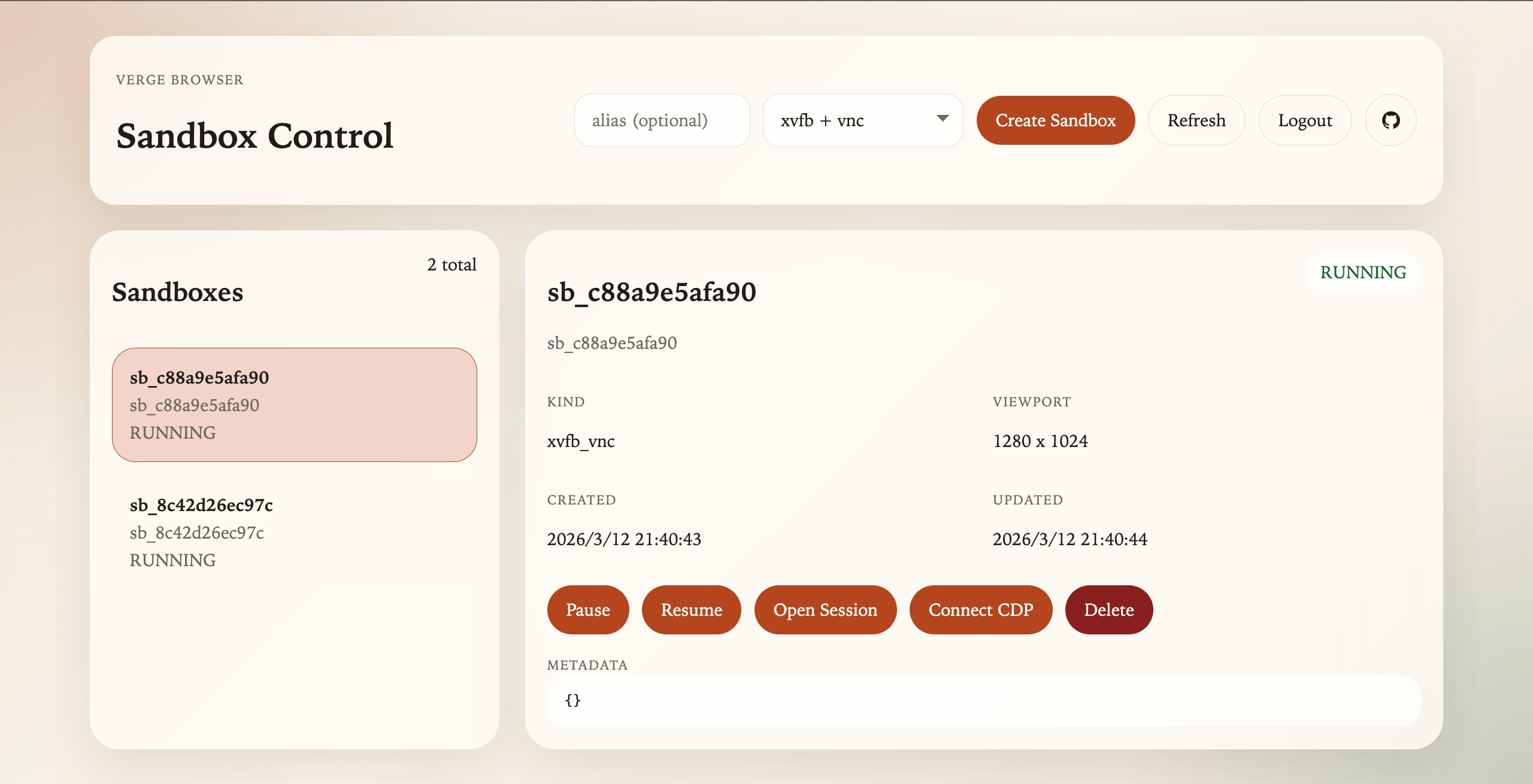Click the viewport value 1280 x 1024
Viewport: 1533px width, 784px height.
pos(1040,441)
